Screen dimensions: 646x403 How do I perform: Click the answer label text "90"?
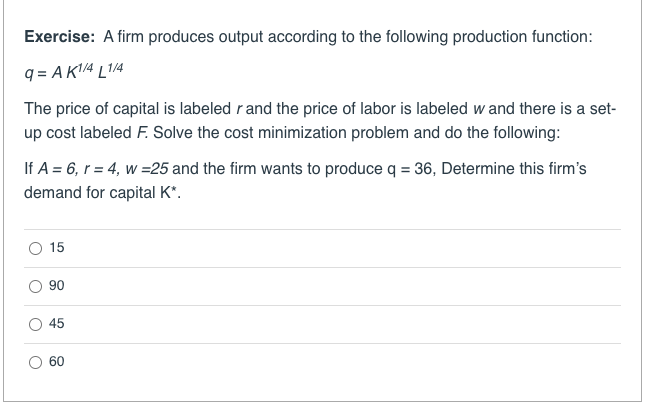point(56,285)
